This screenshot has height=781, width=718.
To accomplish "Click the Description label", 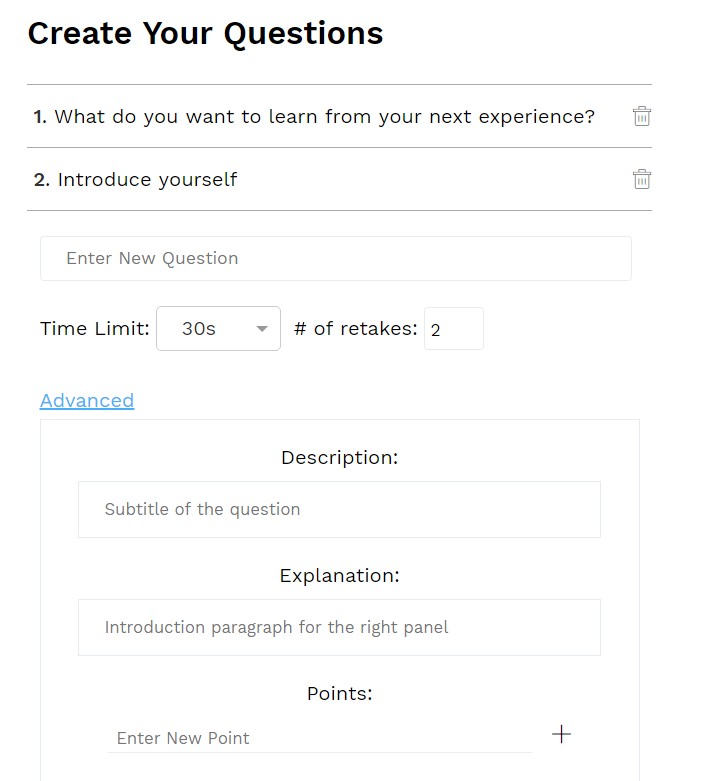I will pos(340,457).
